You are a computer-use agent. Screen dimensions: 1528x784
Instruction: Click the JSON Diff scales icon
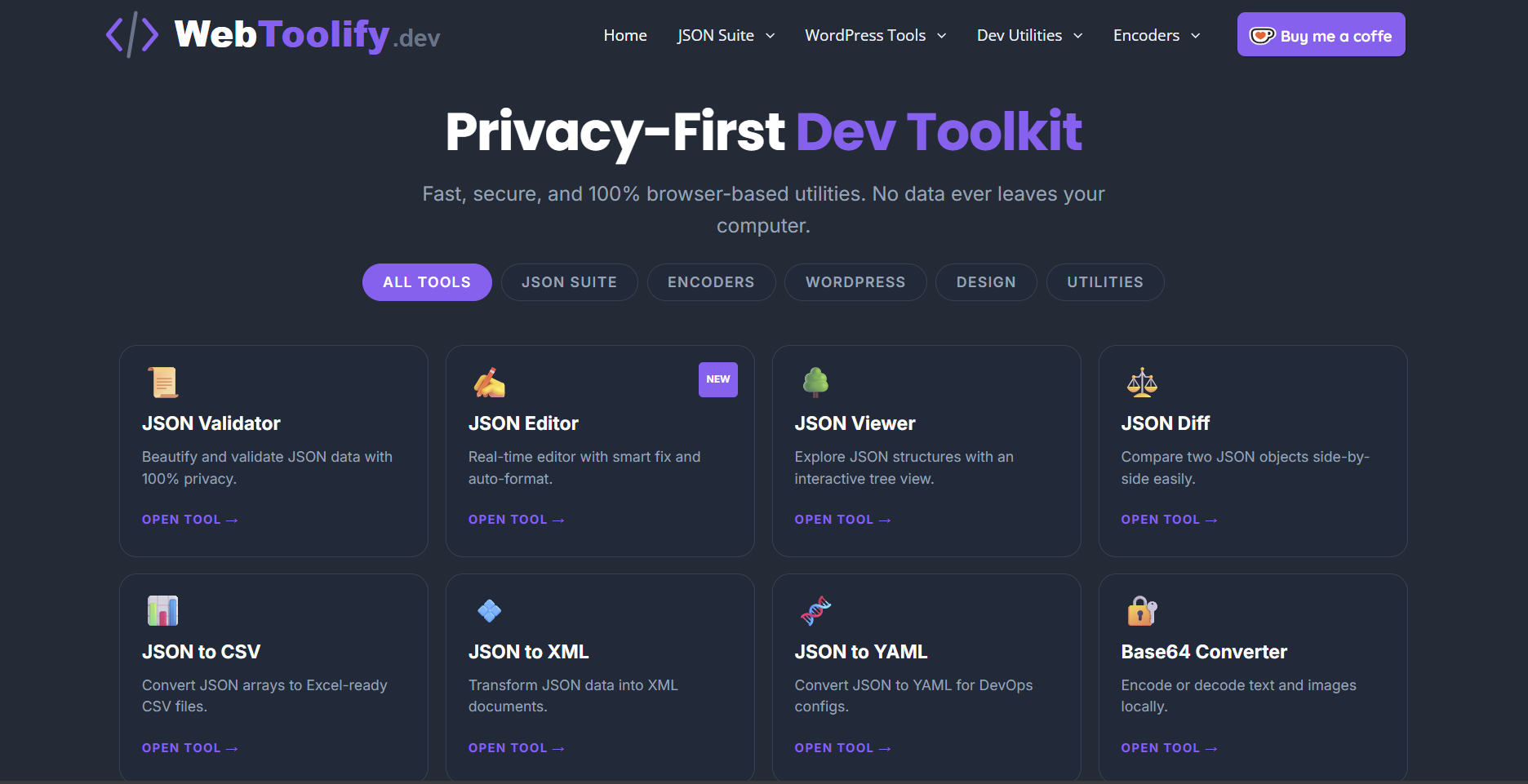(1141, 382)
